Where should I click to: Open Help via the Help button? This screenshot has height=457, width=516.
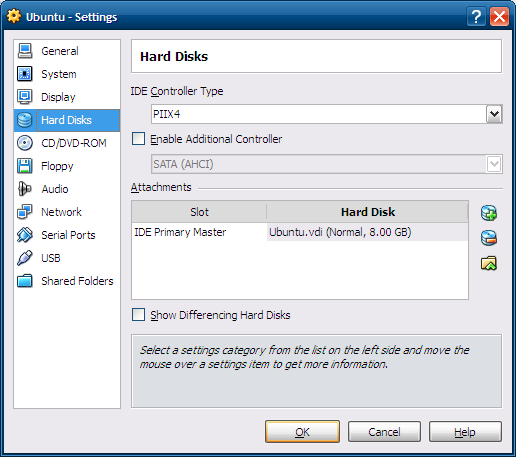tap(465, 432)
